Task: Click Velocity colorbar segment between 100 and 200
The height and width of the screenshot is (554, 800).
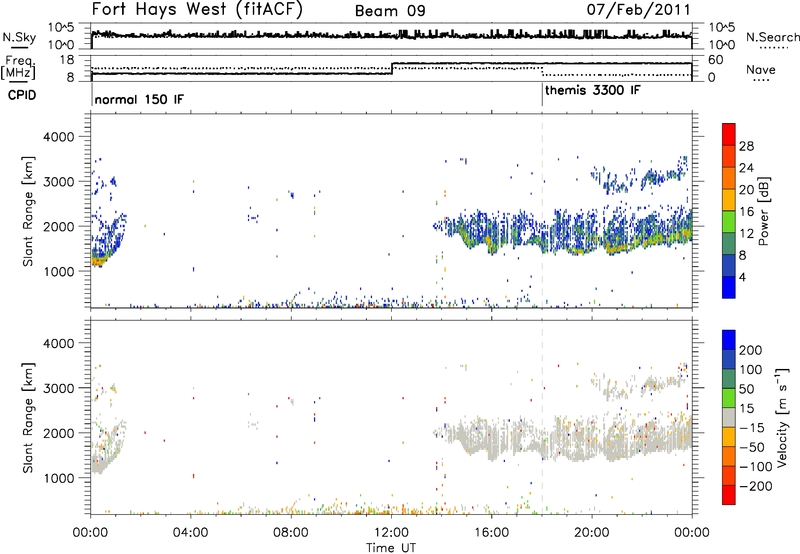Action: (x=729, y=359)
